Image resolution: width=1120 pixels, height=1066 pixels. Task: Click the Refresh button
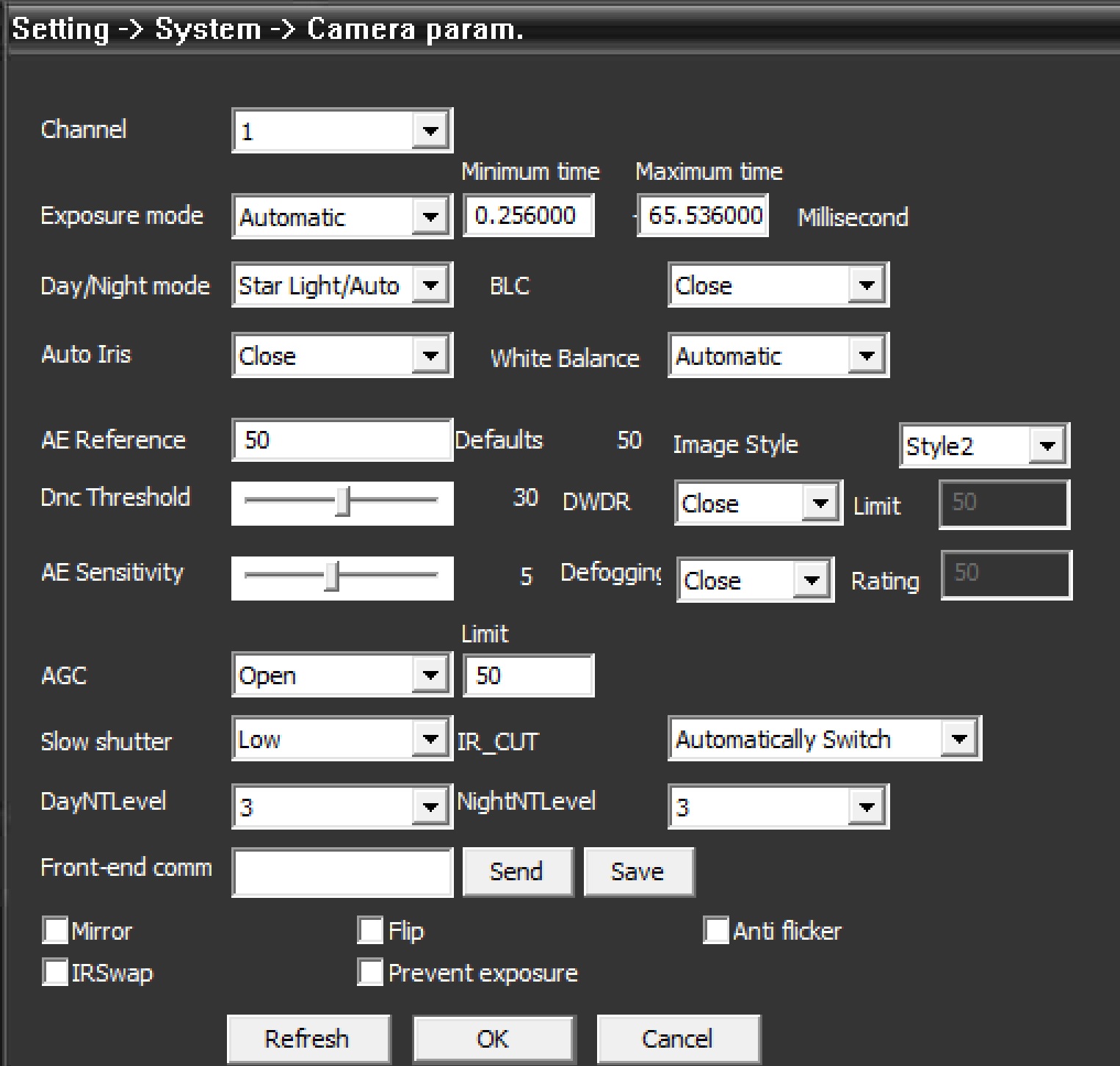tap(308, 1039)
